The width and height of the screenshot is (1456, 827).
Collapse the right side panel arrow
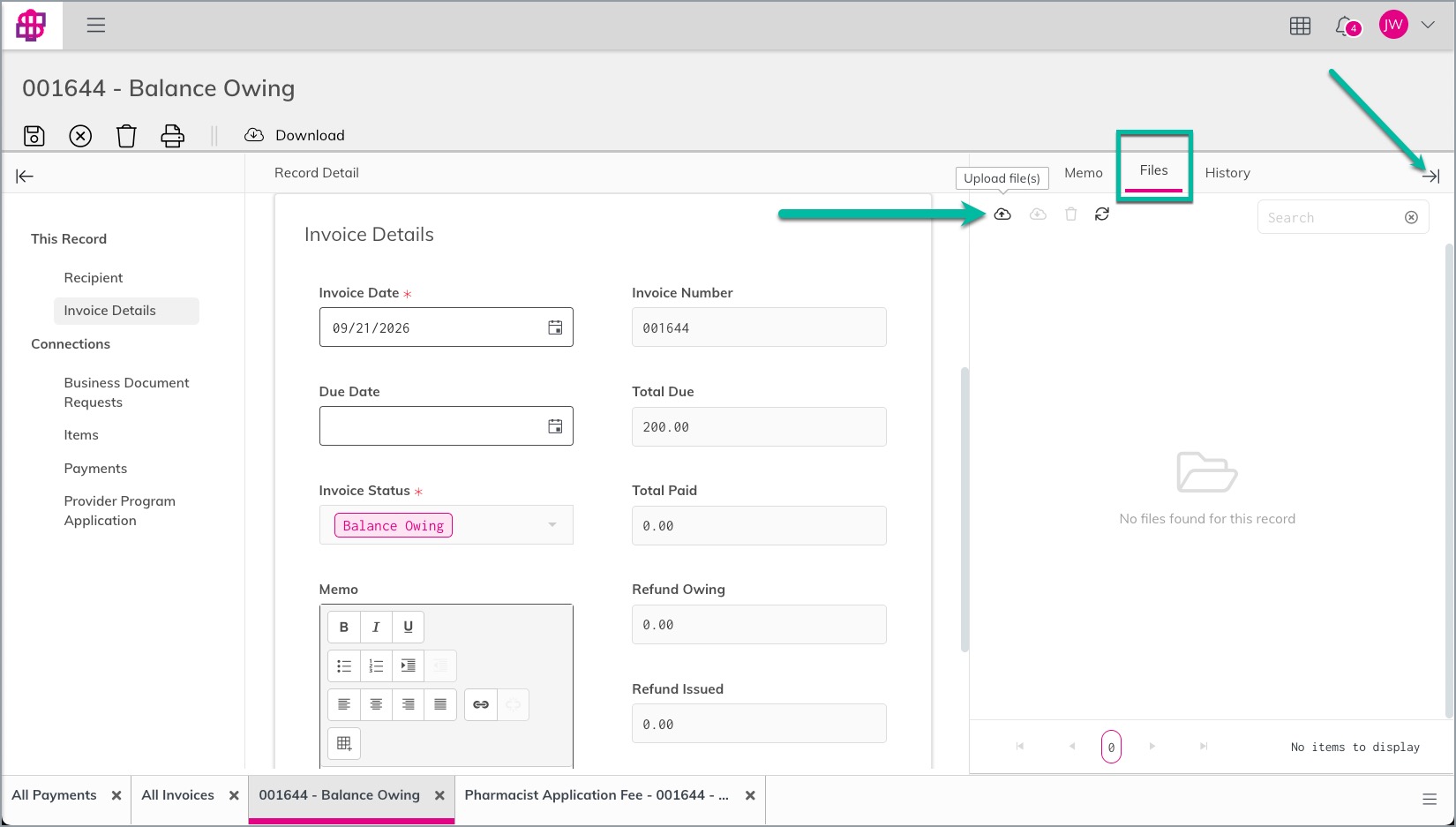tap(1430, 177)
